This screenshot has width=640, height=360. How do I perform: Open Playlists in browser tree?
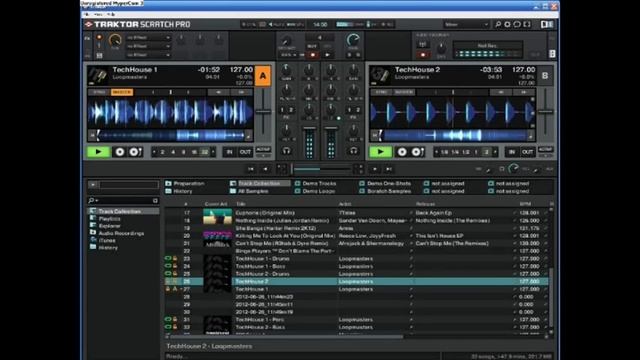click(x=109, y=219)
